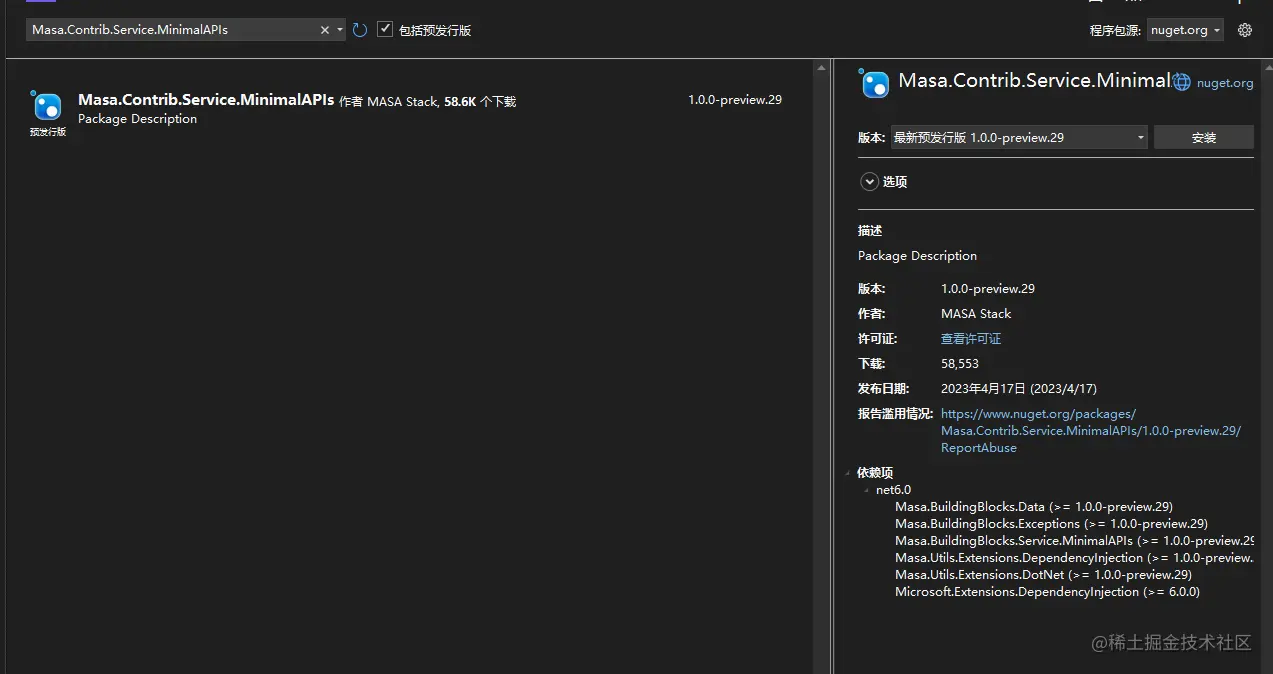Click the Microsoft.Extensions.DependencyInjection dependency entry
The image size is (1273, 674).
[1047, 592]
